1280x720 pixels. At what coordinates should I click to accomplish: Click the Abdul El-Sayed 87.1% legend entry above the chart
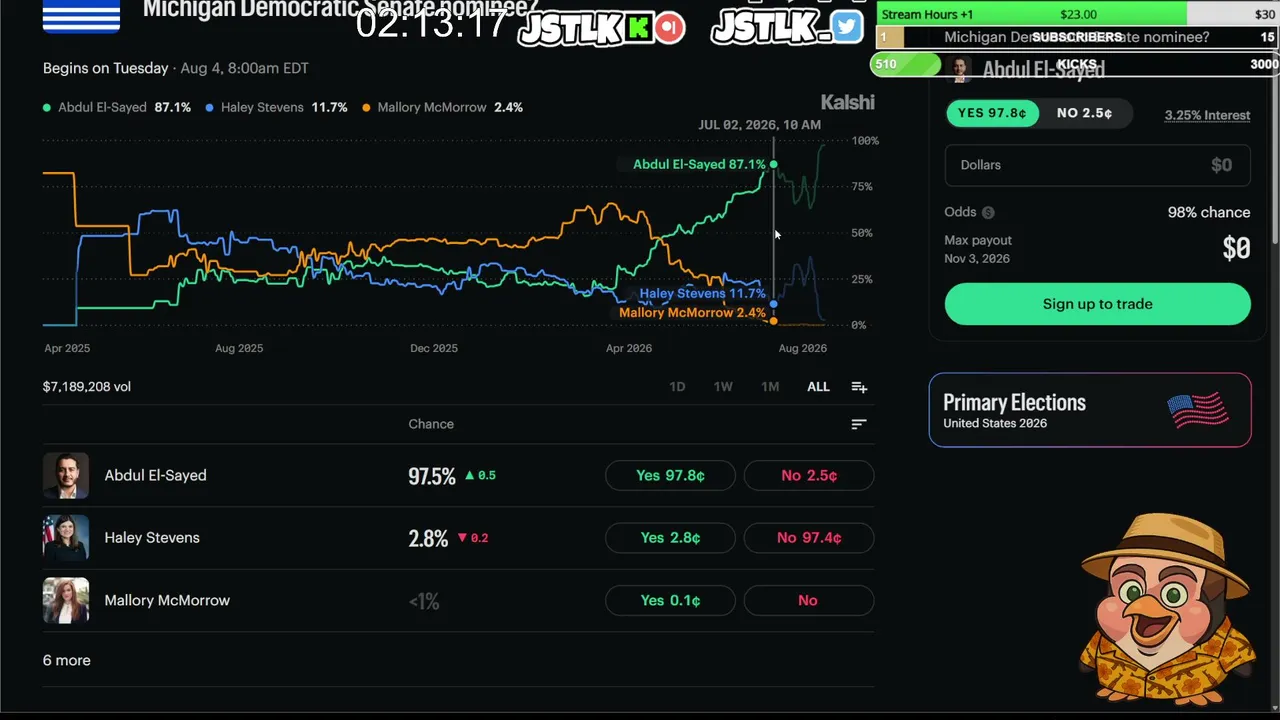(x=117, y=107)
